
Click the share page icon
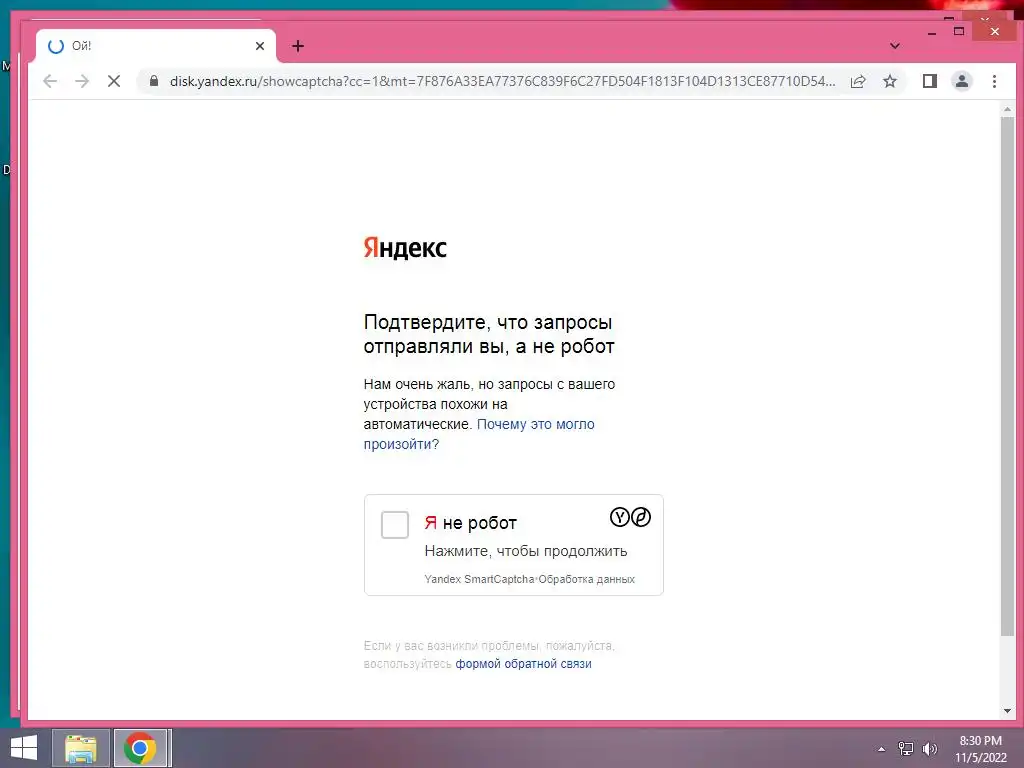click(858, 81)
